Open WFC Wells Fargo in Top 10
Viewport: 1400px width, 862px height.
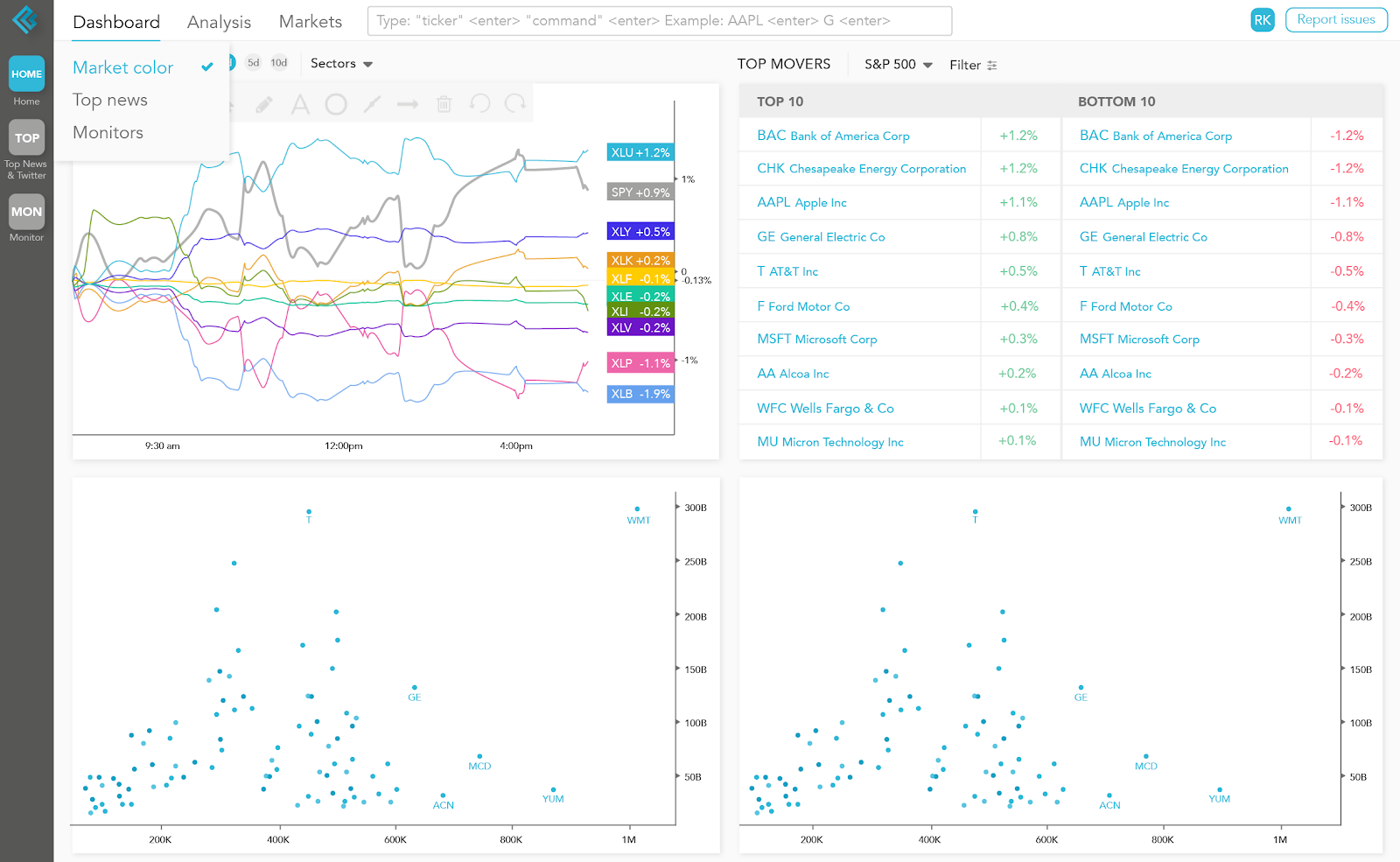(x=825, y=409)
